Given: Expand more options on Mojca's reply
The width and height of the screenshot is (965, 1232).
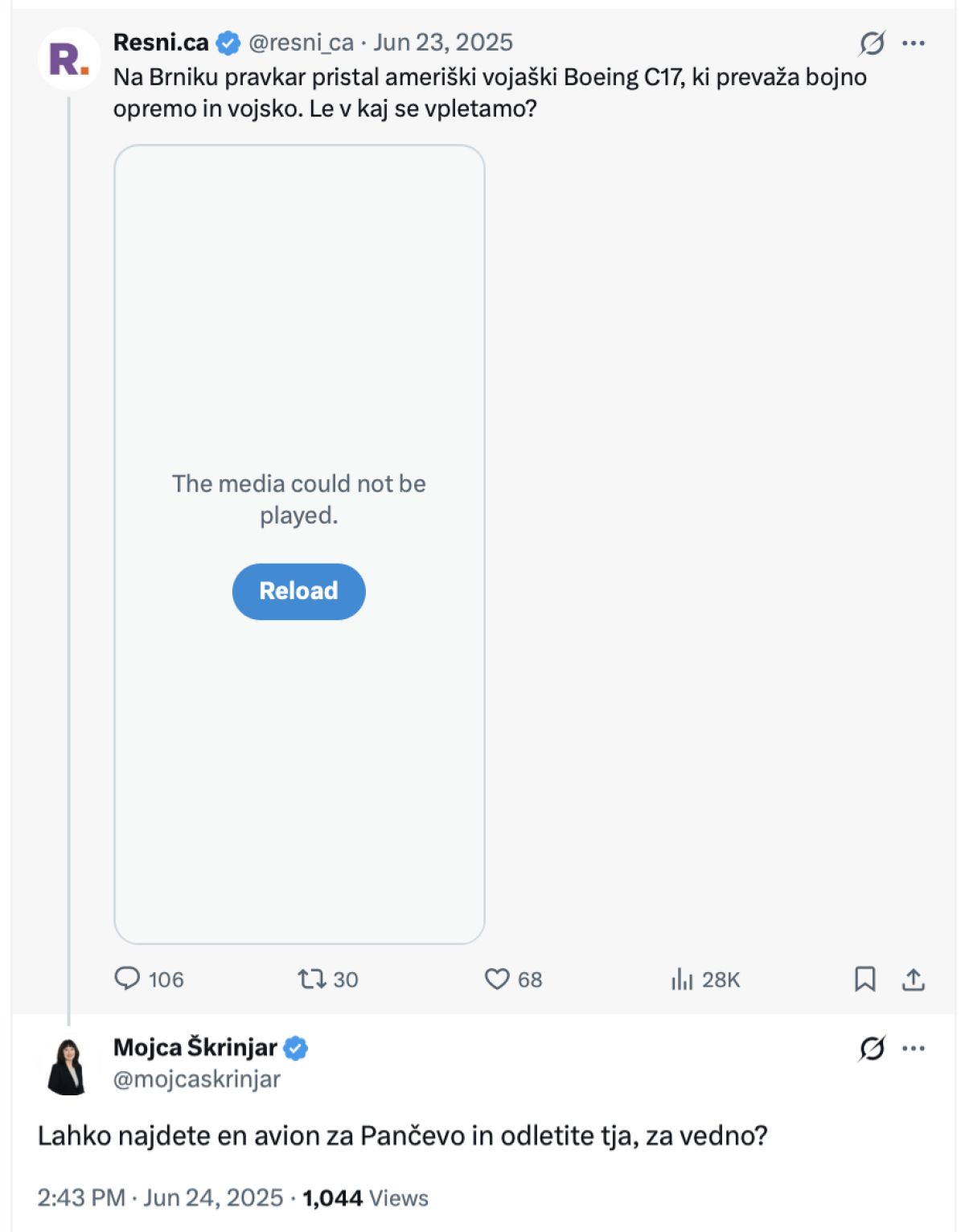Looking at the screenshot, I should 914,1048.
